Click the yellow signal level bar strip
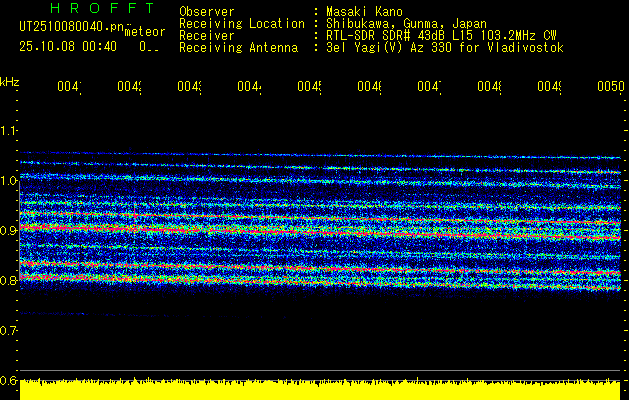 click(x=320, y=389)
